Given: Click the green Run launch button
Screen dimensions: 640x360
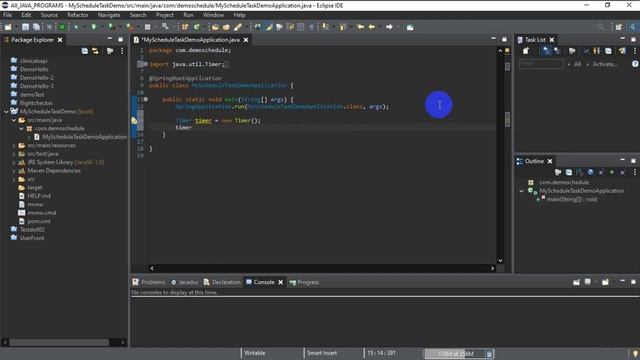Looking at the screenshot, I should (94, 27).
